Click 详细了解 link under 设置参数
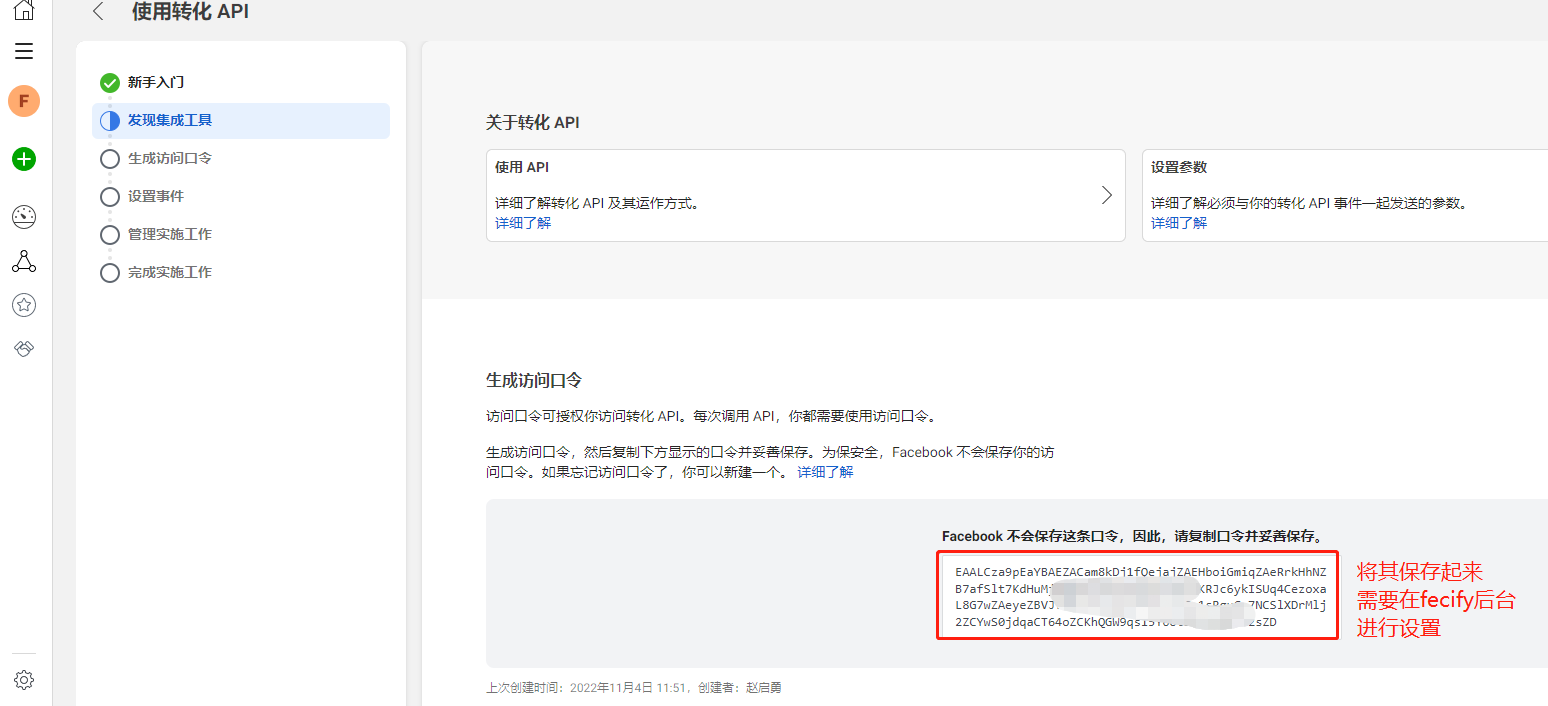Viewport: 1548px width, 706px height. click(x=1179, y=223)
